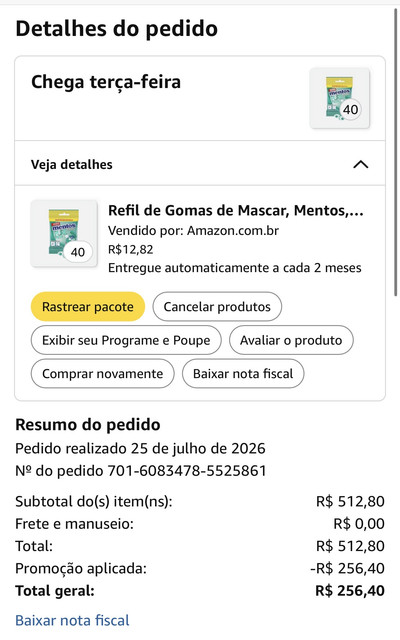The image size is (400, 640).
Task: Open the Mentos product image in details section
Action: 64,233
